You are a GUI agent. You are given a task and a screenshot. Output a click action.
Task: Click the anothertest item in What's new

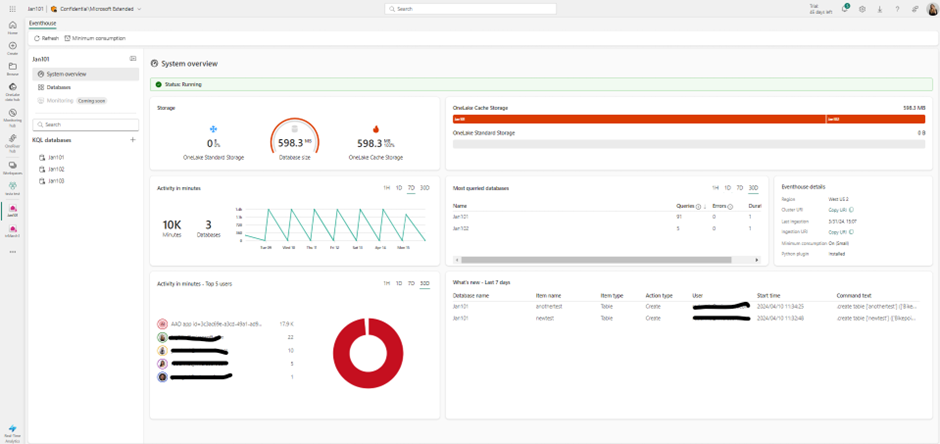tap(549, 306)
